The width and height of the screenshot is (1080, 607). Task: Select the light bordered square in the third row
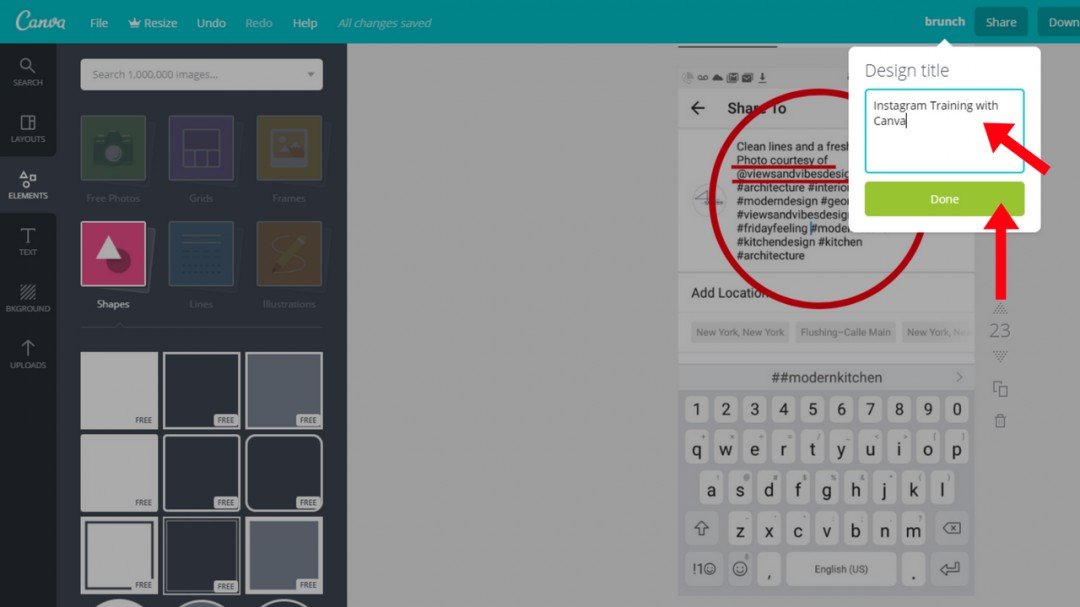click(x=119, y=555)
